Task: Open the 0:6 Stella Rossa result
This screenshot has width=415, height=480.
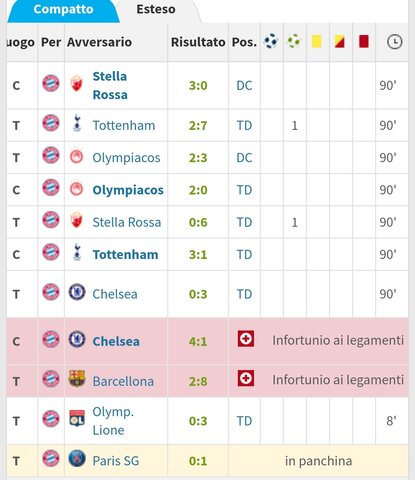Action: pos(198,222)
